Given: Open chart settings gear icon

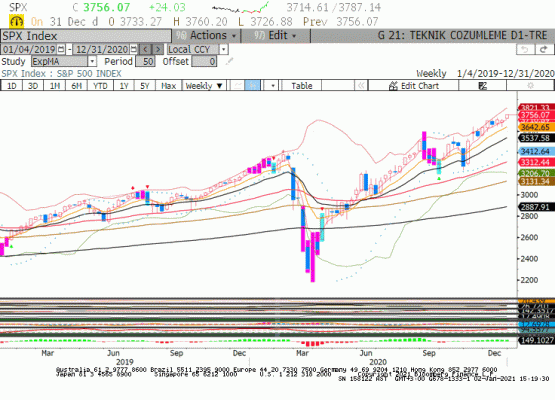Looking at the screenshot, I should tap(530, 86).
